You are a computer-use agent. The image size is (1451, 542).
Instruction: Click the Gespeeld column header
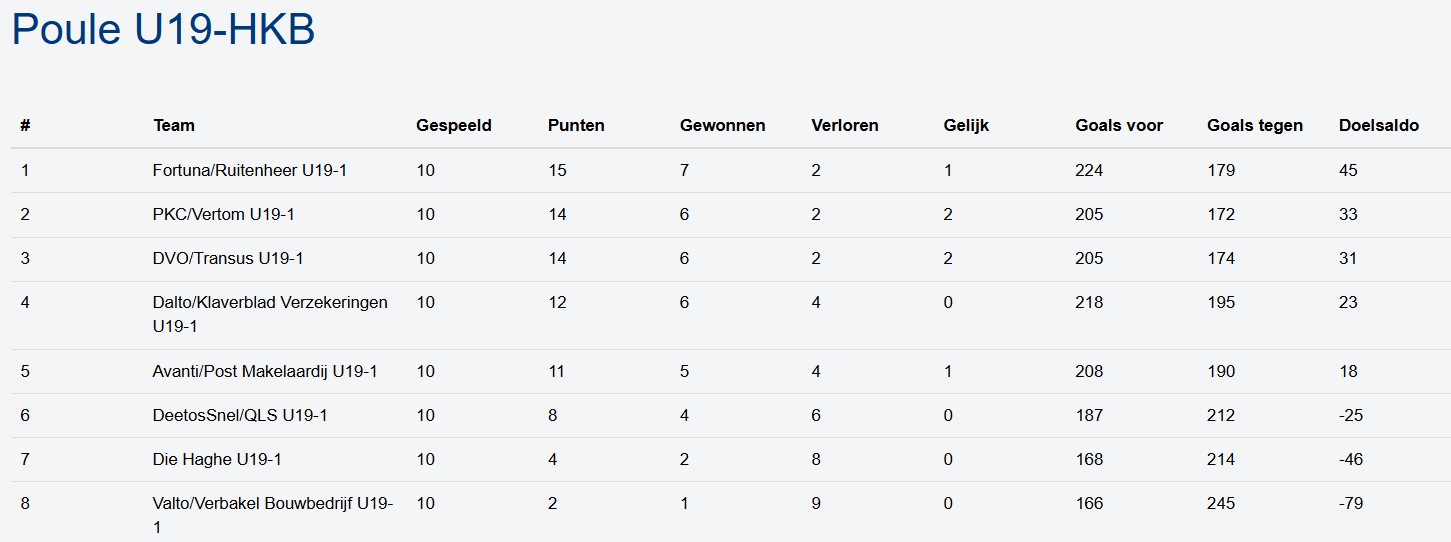point(454,126)
